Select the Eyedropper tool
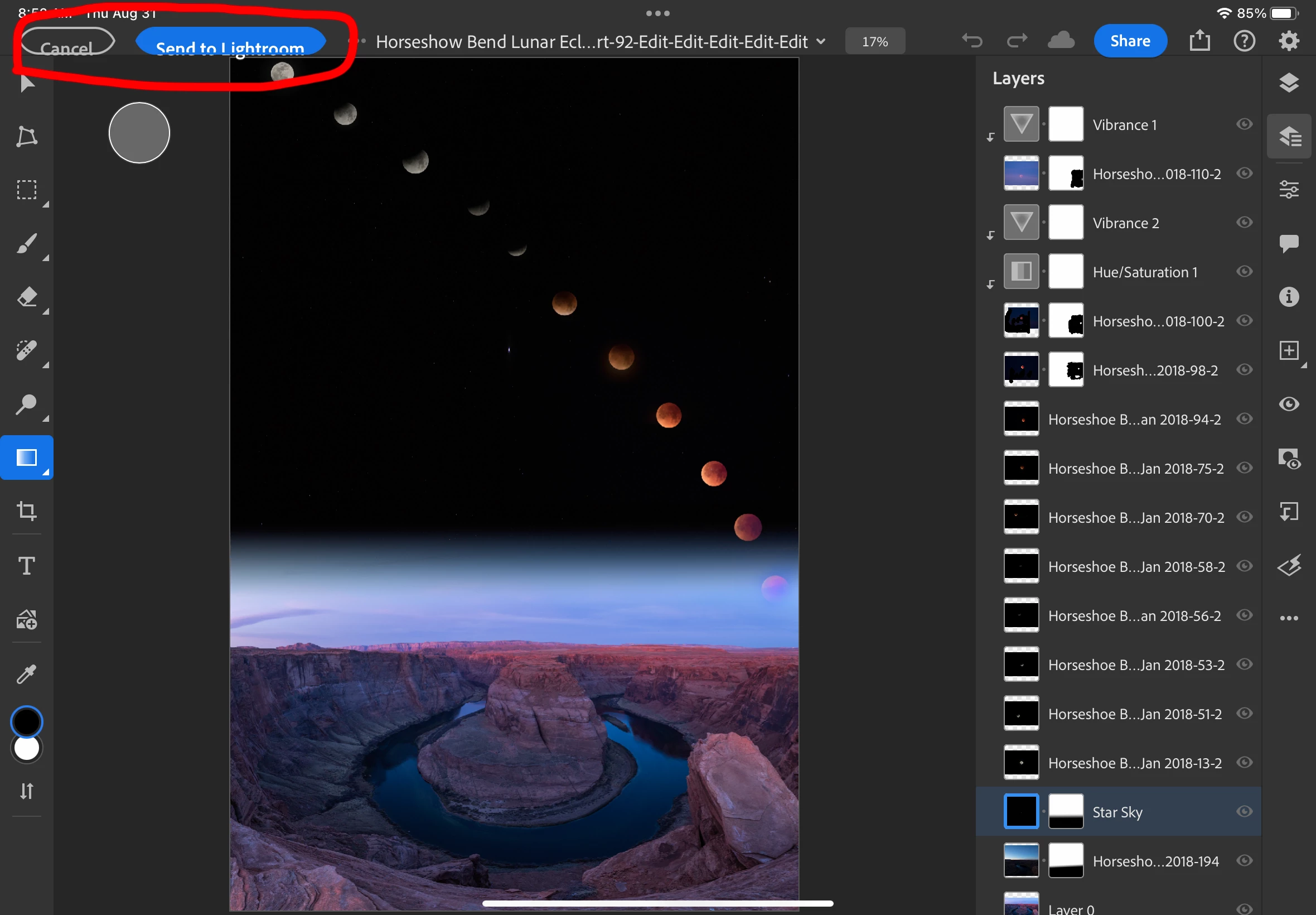Viewport: 1316px width, 915px height. click(x=26, y=674)
